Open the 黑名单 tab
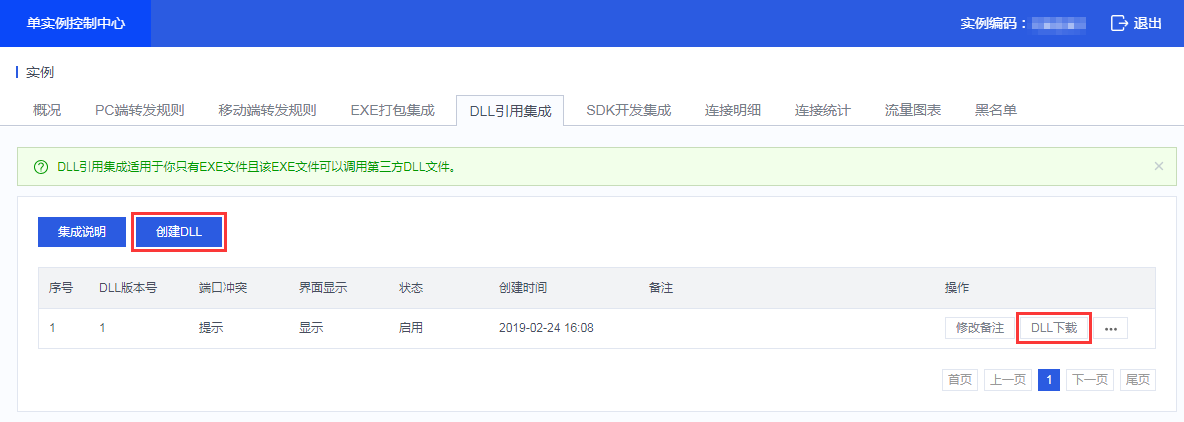Viewport: 1184px width, 422px height. (x=995, y=110)
